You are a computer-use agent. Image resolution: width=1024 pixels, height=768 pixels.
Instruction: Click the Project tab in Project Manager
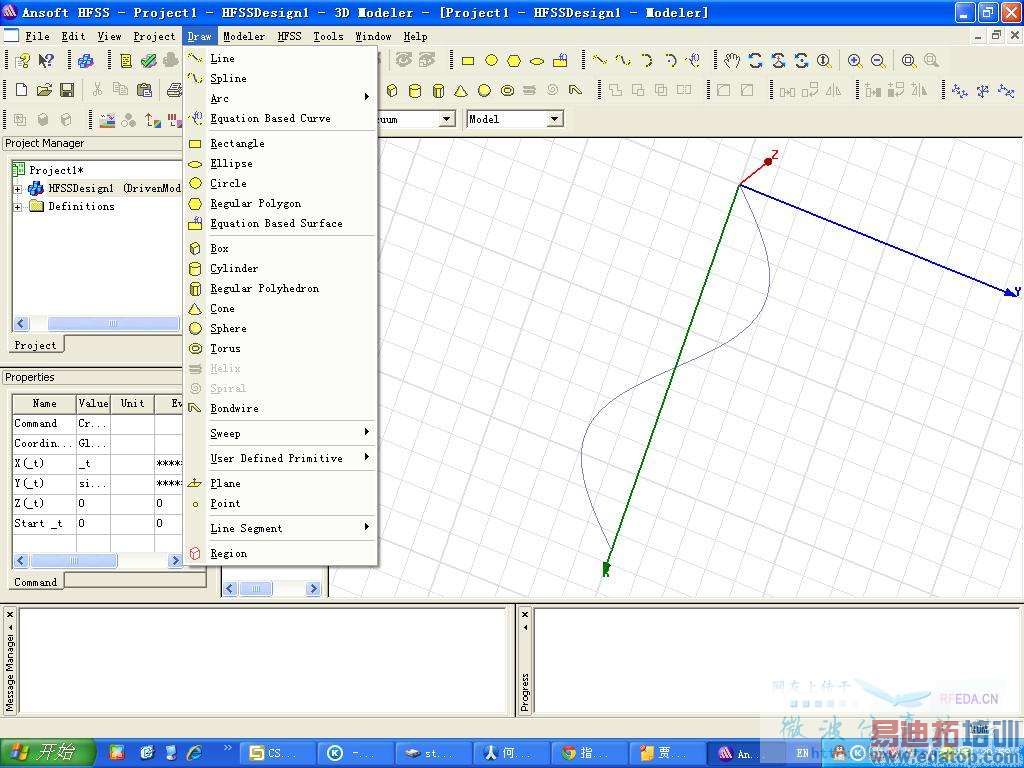pos(35,345)
